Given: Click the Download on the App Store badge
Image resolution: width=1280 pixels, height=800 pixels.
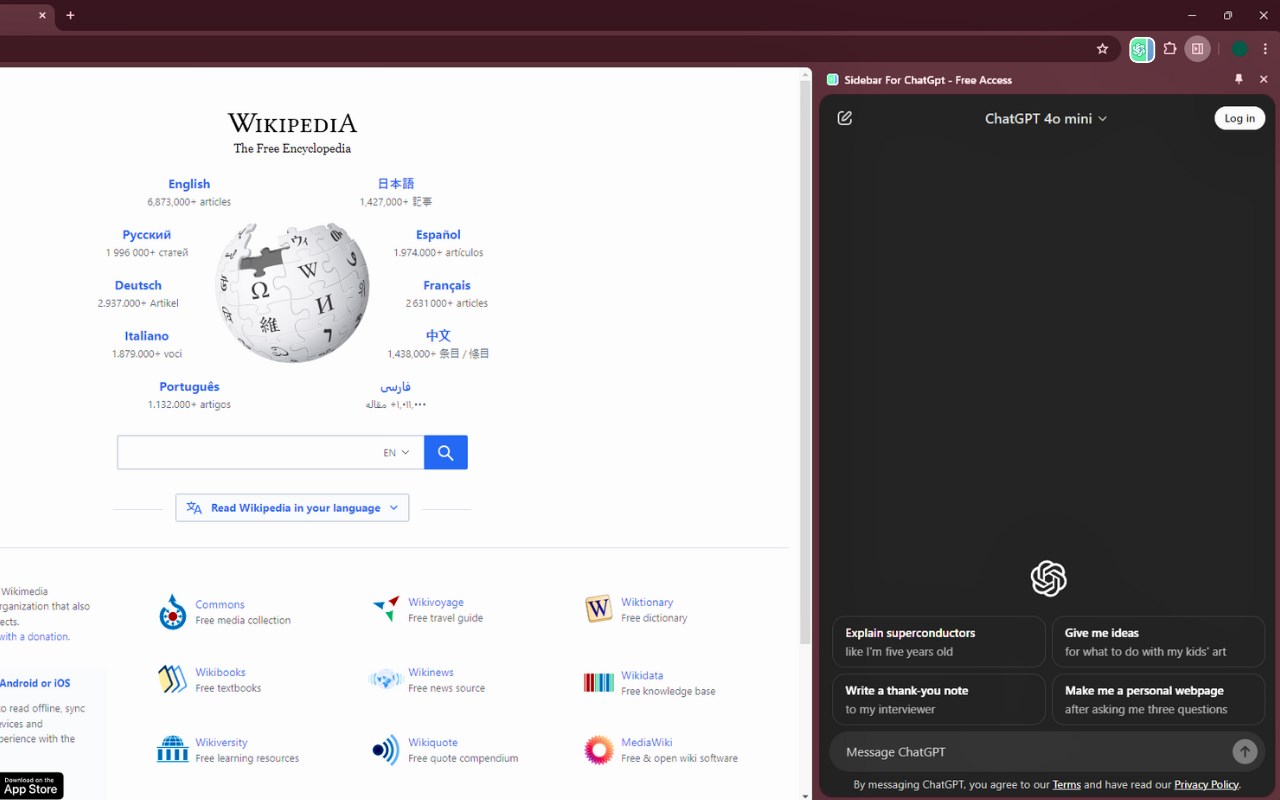Looking at the screenshot, I should (x=32, y=786).
